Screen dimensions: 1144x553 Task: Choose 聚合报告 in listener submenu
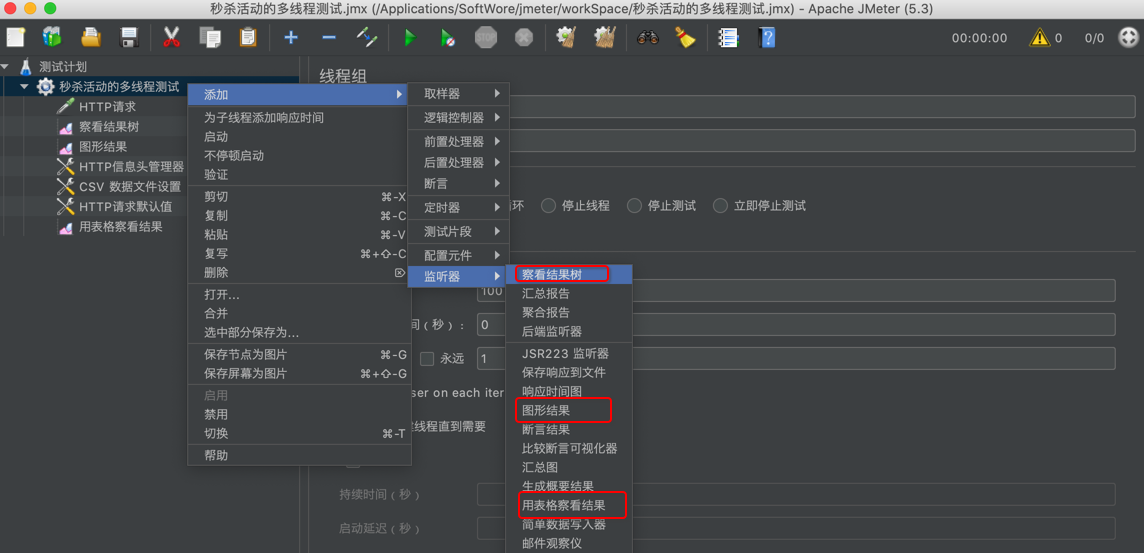point(568,312)
